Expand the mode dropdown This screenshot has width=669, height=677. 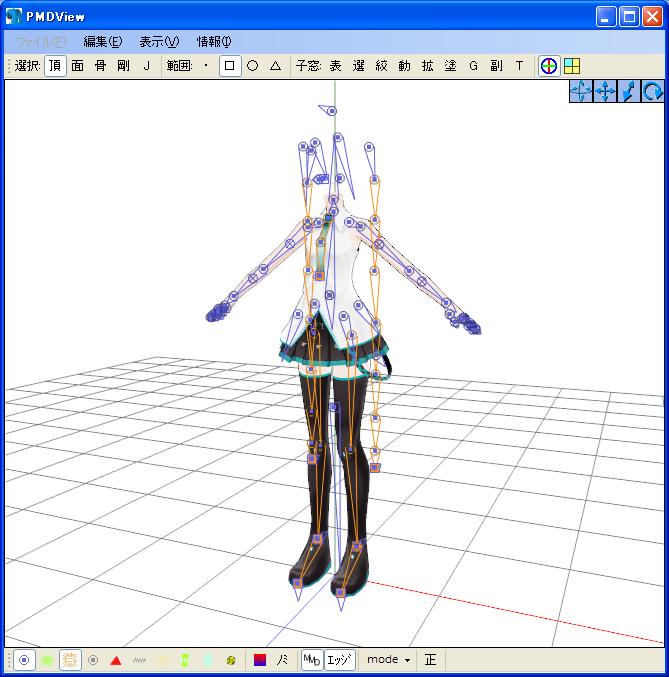point(388,660)
